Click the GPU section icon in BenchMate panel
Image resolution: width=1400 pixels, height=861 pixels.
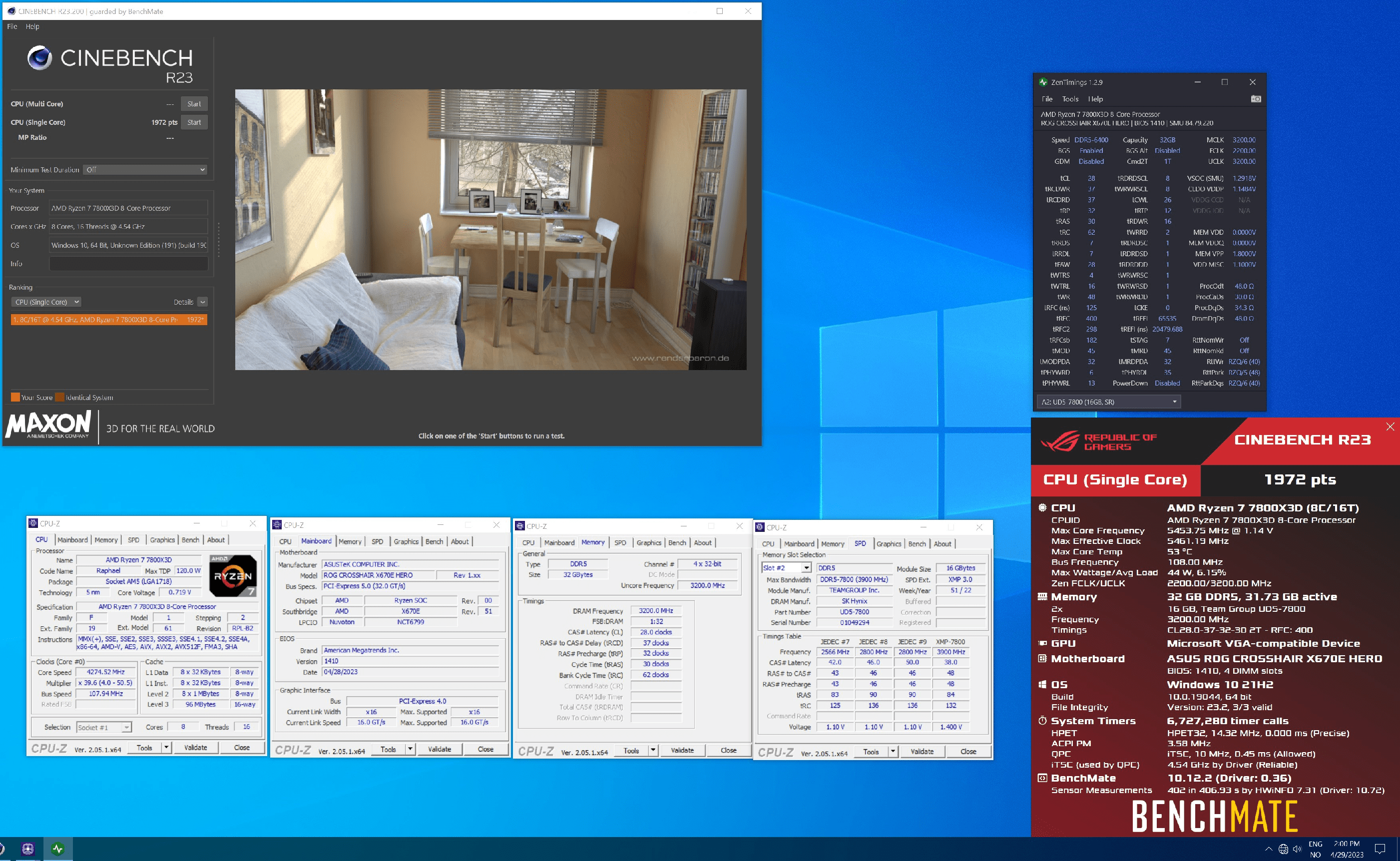tap(1042, 643)
